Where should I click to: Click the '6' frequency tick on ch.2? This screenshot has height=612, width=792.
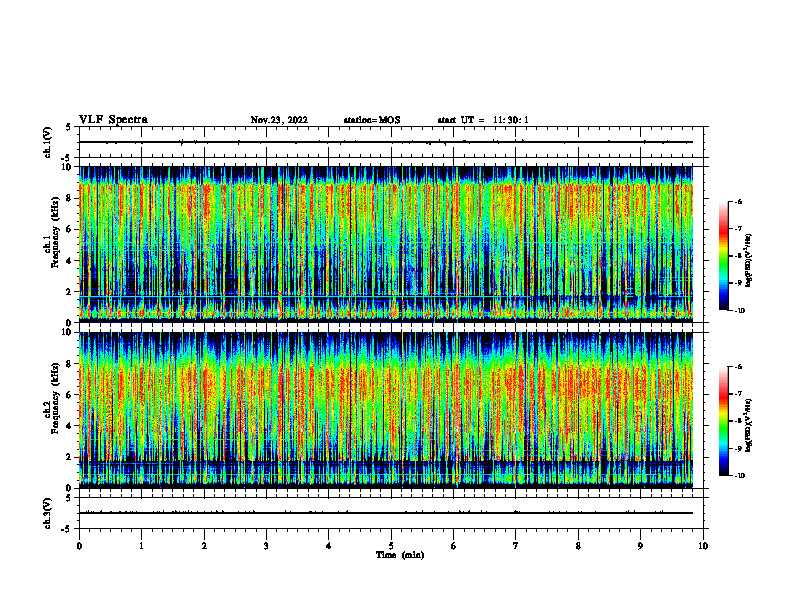69,395
